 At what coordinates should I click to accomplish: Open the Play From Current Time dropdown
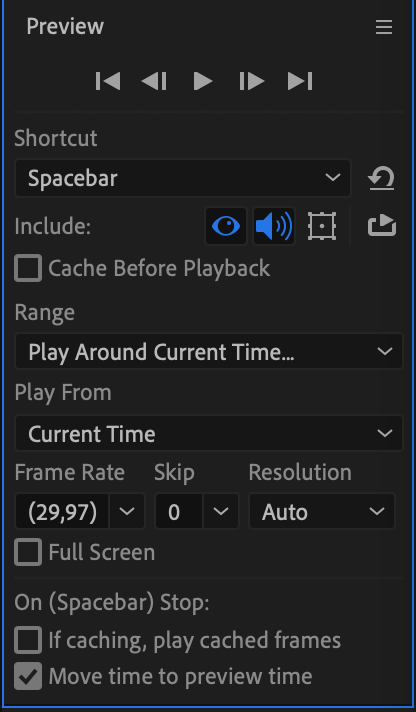pyautogui.click(x=209, y=434)
